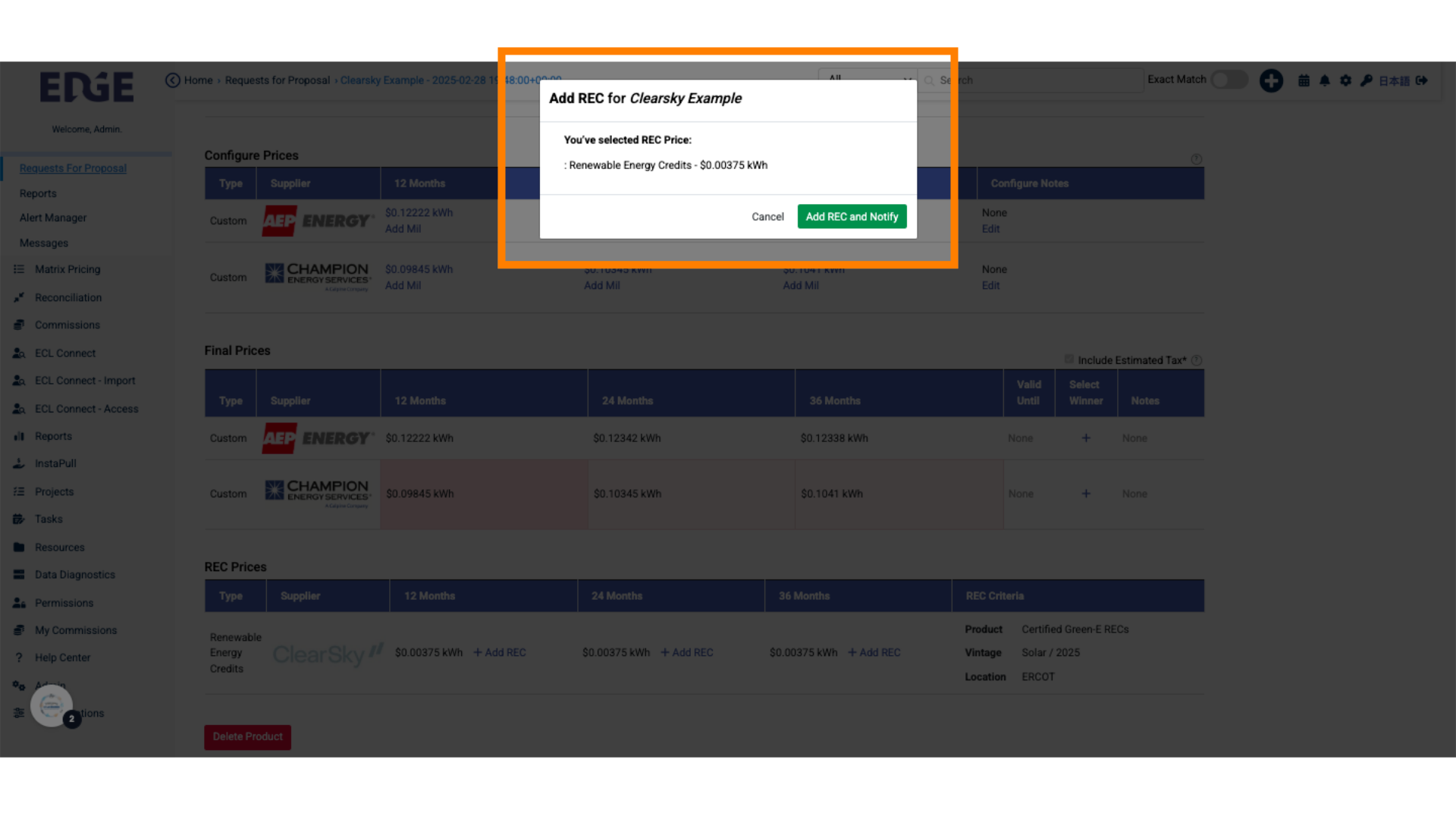1456x819 pixels.
Task: Click the ClearSky supplier logo
Action: [x=328, y=654]
